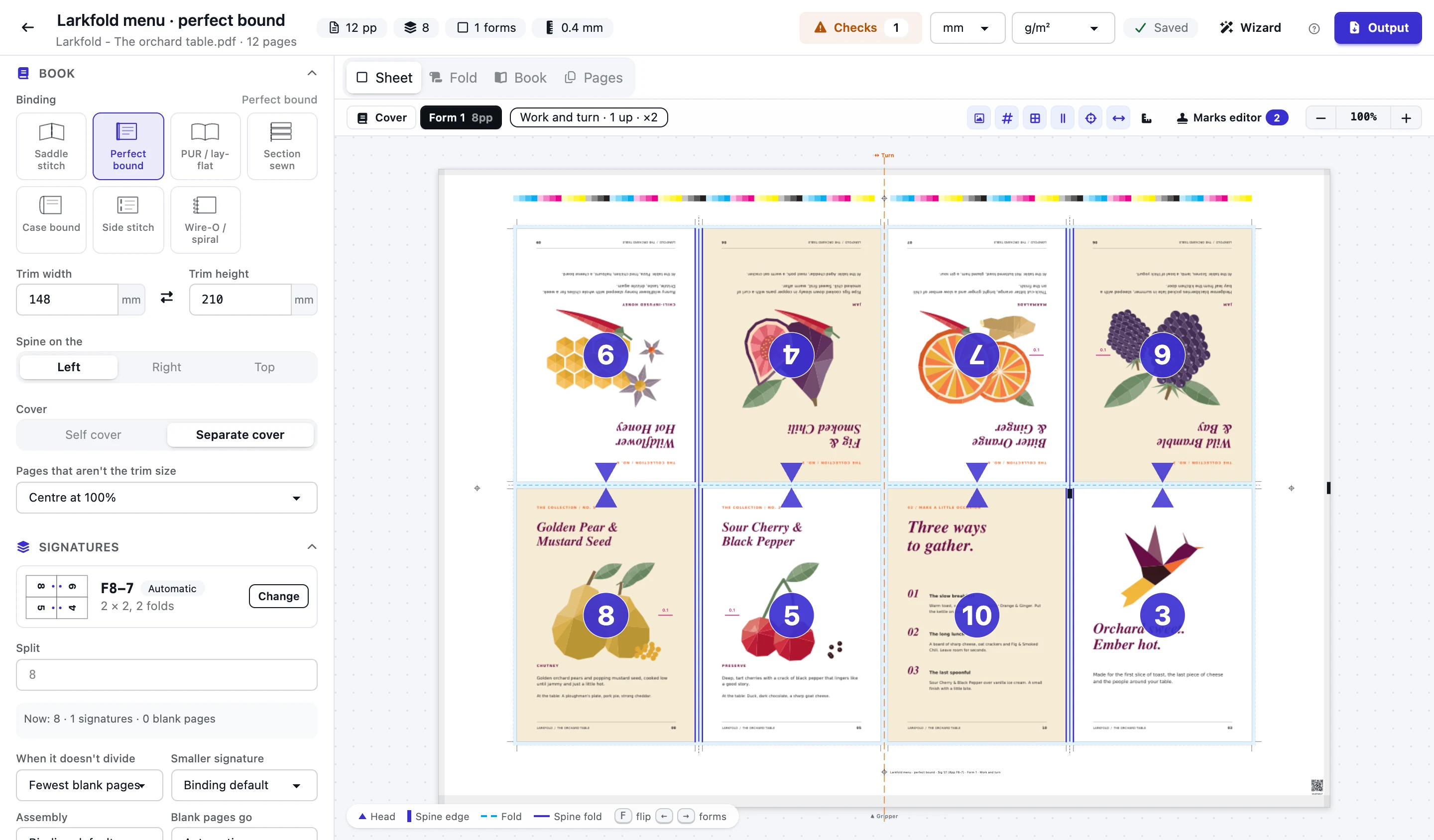Screen dimensions: 1434x840
Task: Toggle registration marks target icon
Action: coord(1090,118)
